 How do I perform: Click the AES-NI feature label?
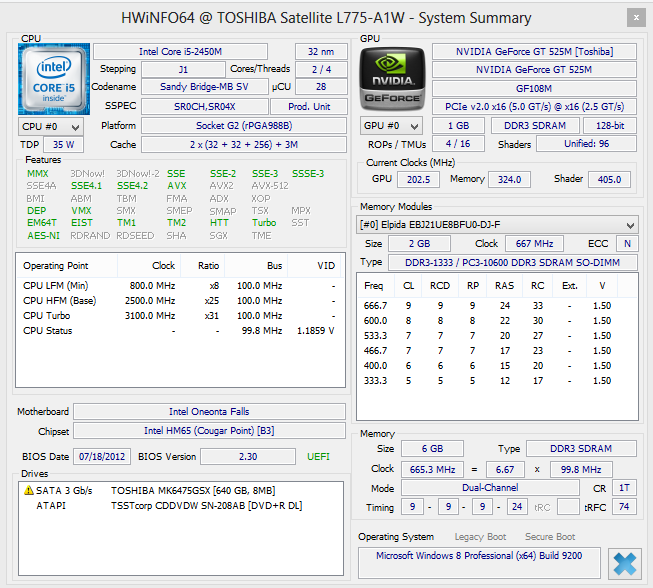tap(44, 236)
